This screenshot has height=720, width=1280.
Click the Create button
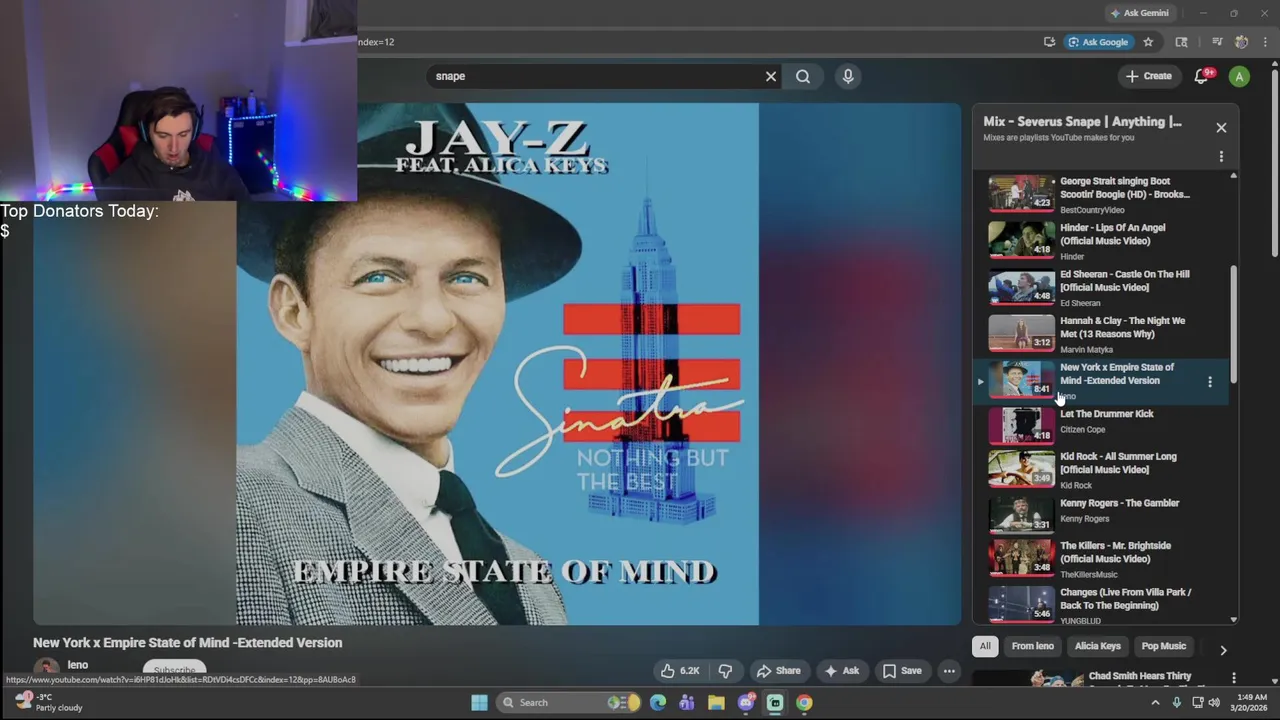click(x=1148, y=76)
